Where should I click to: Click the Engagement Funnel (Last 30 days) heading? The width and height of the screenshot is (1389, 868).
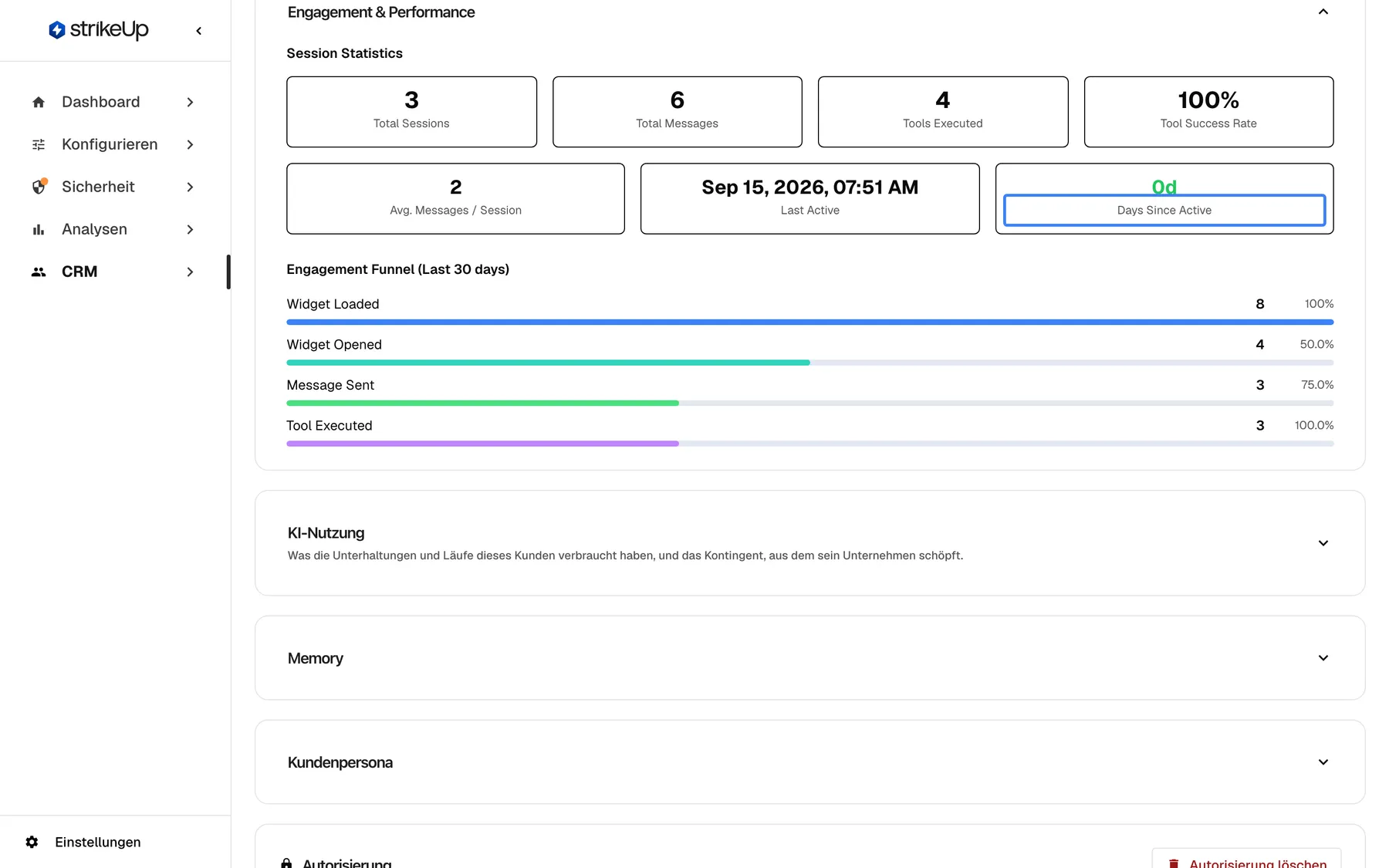click(x=397, y=269)
